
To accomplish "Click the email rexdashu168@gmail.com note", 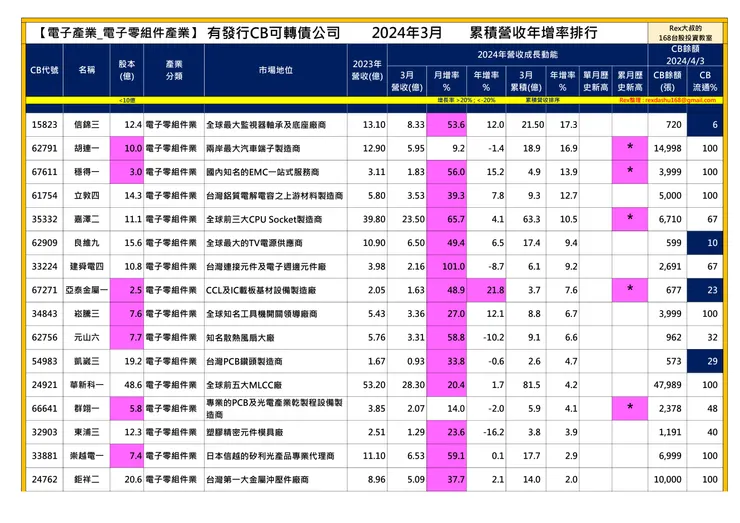I will [x=667, y=100].
